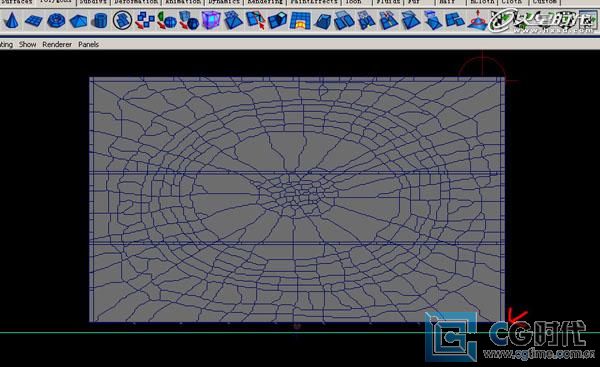This screenshot has width=600, height=367.
Task: Switch to the Deformation shelf tab
Action: 136,2
